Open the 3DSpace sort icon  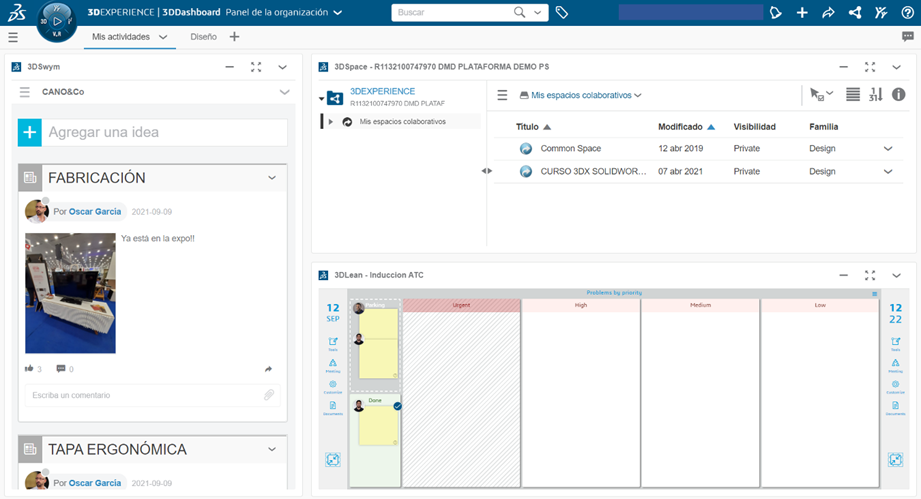click(x=875, y=94)
